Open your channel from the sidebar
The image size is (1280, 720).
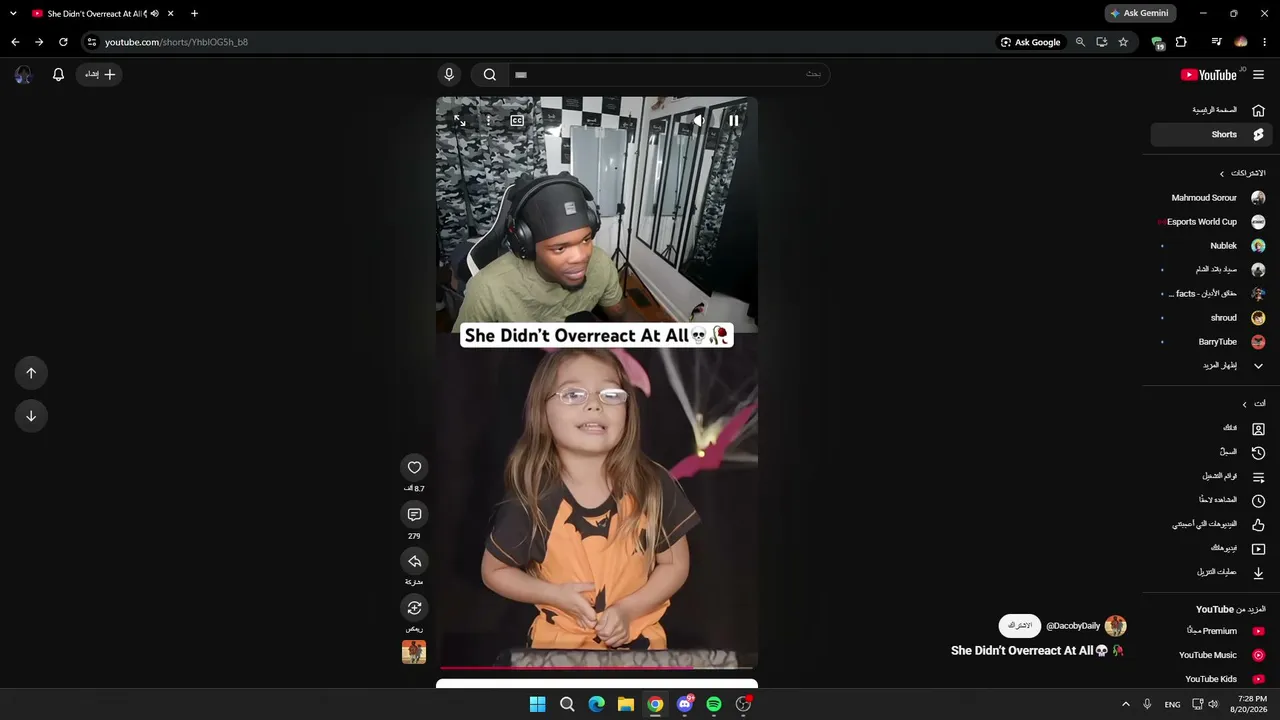[1211, 428]
